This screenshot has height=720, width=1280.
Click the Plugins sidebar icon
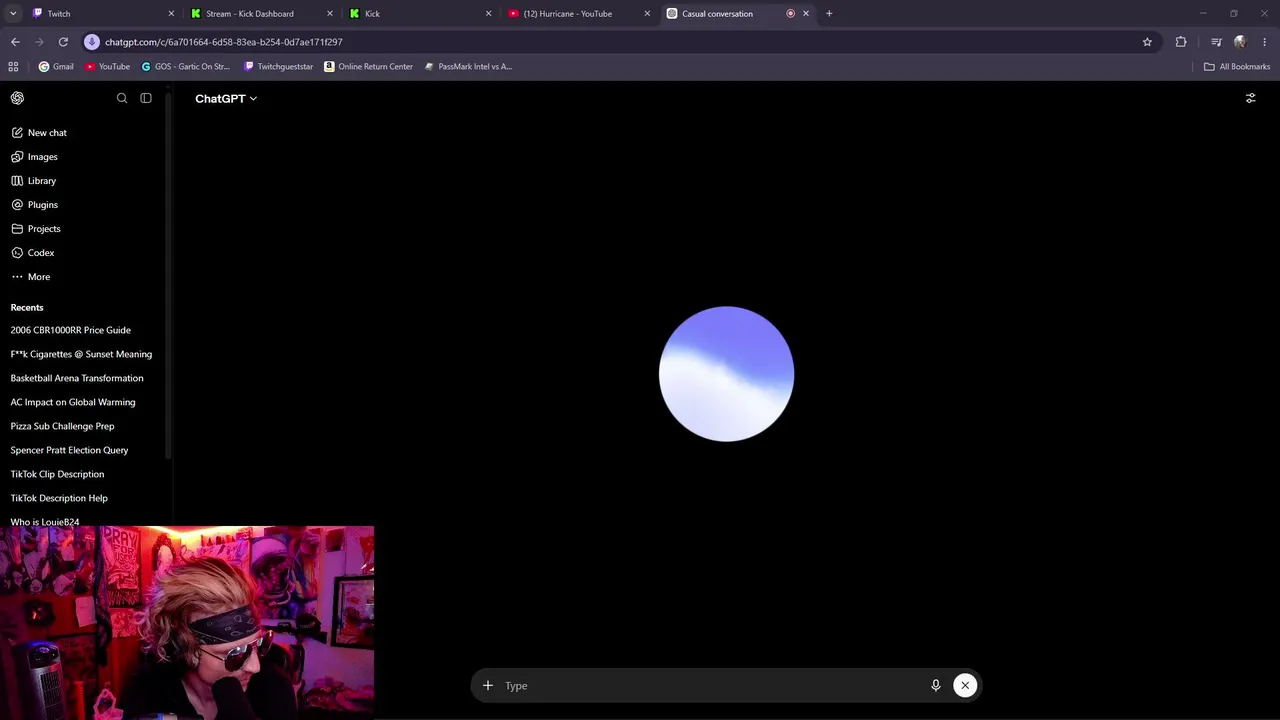(x=17, y=205)
